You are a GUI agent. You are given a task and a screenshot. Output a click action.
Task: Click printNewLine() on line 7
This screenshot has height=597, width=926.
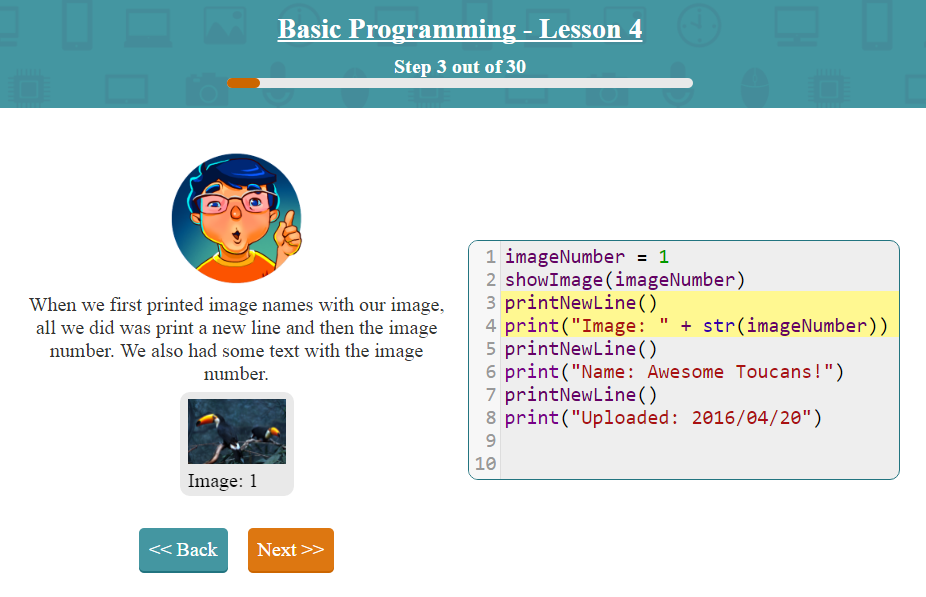click(581, 395)
